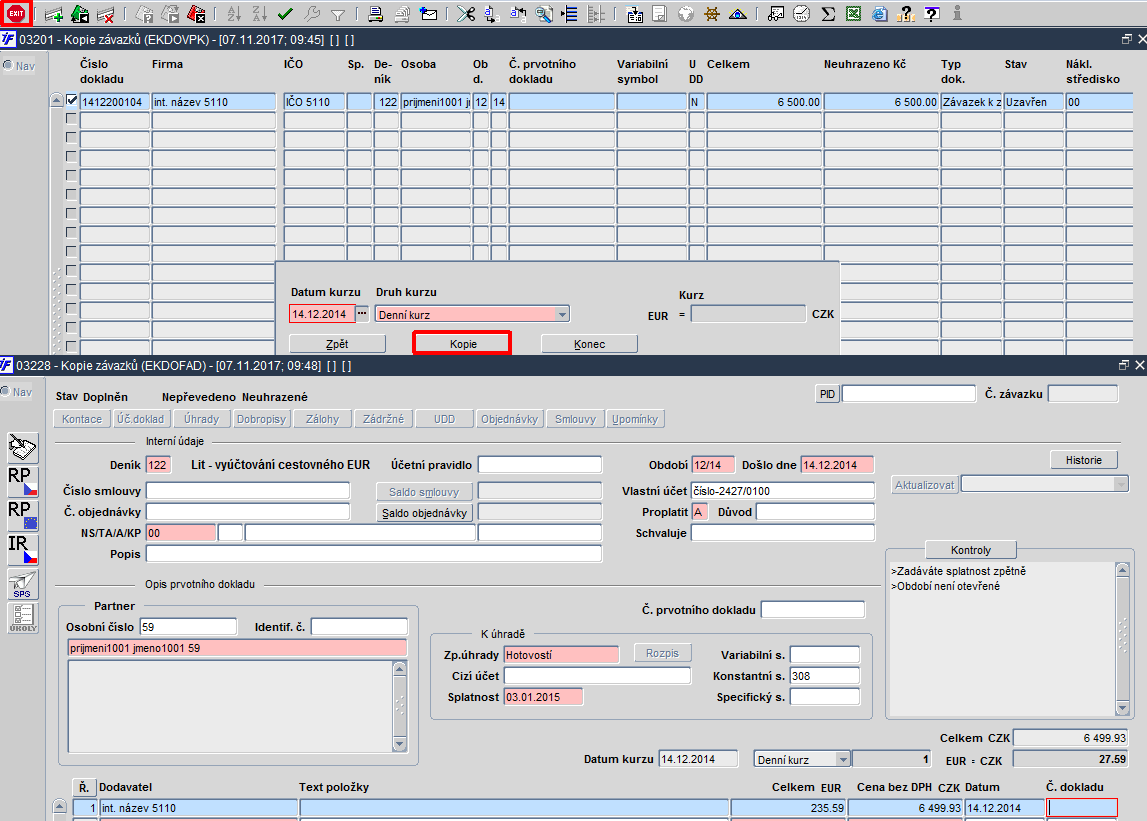The height and width of the screenshot is (821, 1147).
Task: Click the Konec button in dialog
Action: (590, 344)
